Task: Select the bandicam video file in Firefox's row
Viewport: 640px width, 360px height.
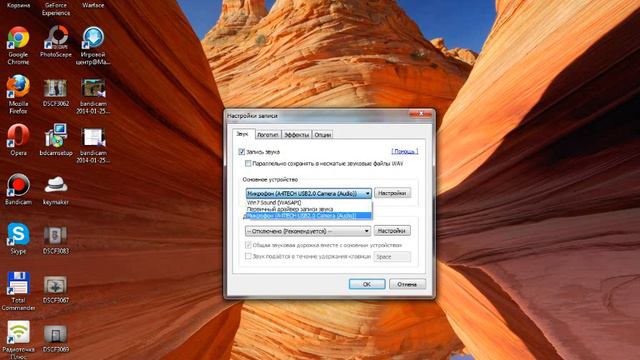Action: coord(93,96)
